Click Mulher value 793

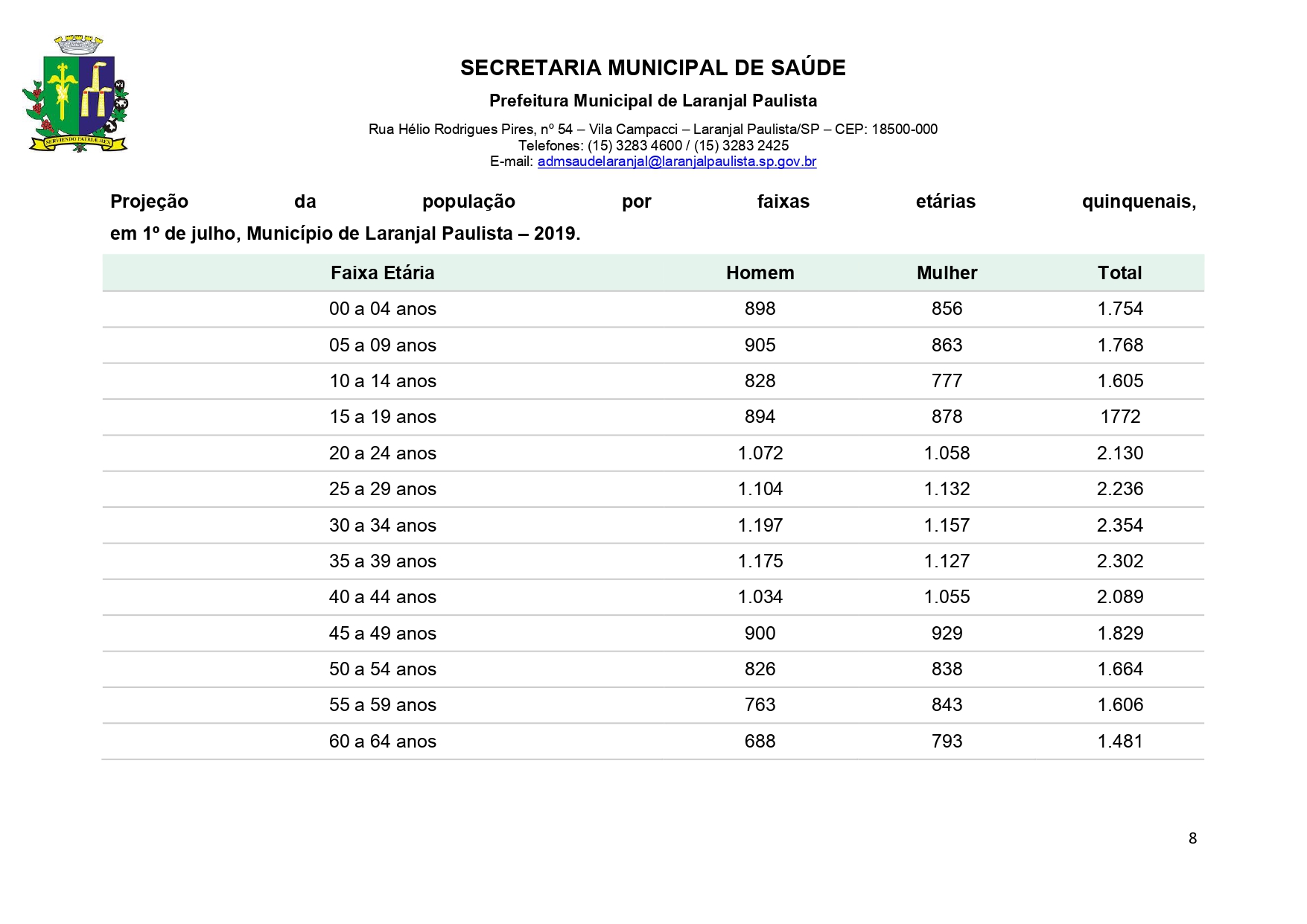[x=947, y=742]
